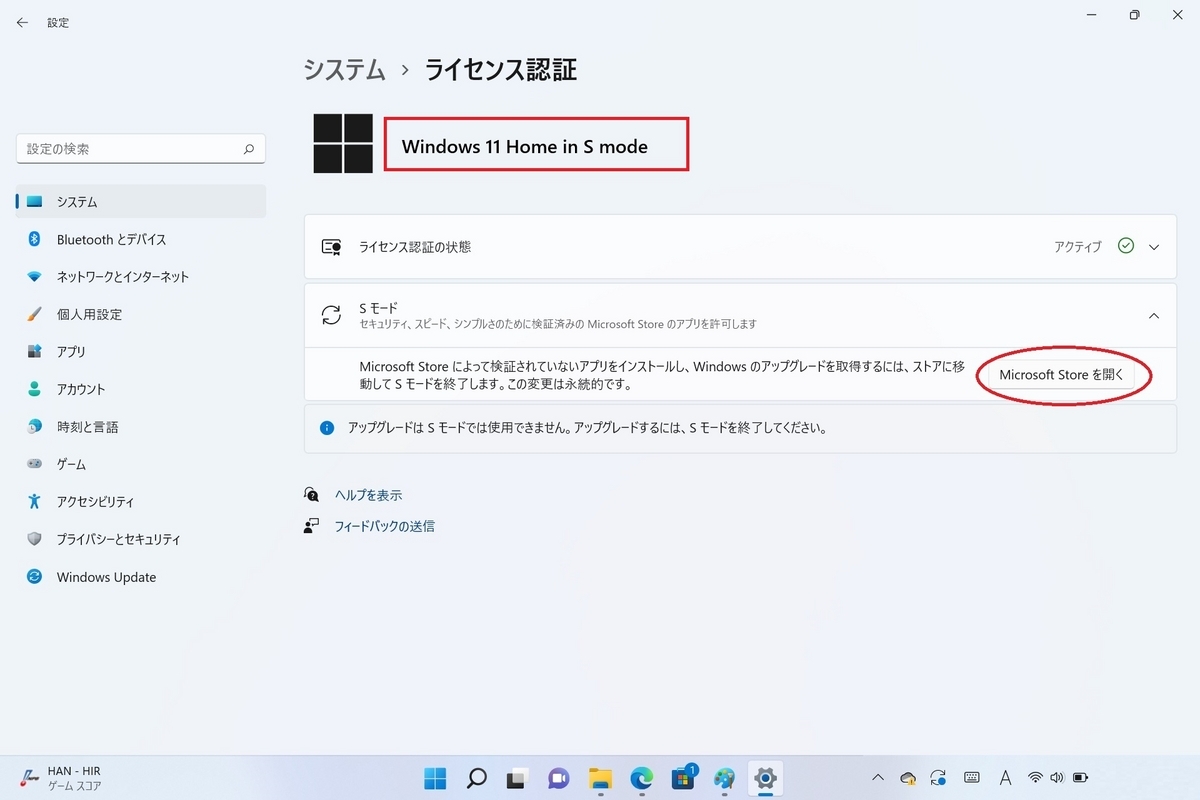Image resolution: width=1200 pixels, height=800 pixels.
Task: Click the blue info icon in upgrade notice
Action: (326, 428)
